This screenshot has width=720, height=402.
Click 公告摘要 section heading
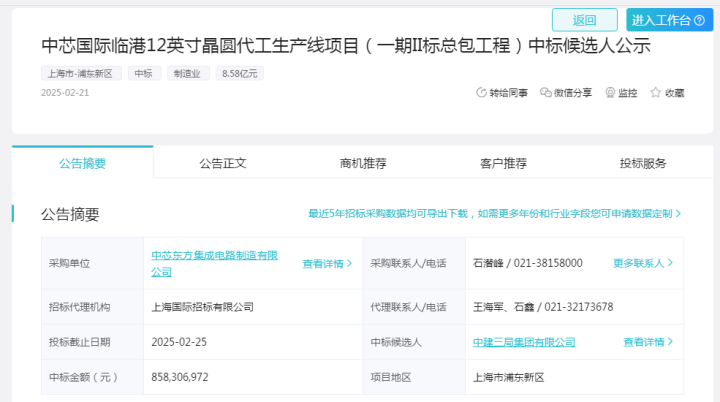[70, 214]
